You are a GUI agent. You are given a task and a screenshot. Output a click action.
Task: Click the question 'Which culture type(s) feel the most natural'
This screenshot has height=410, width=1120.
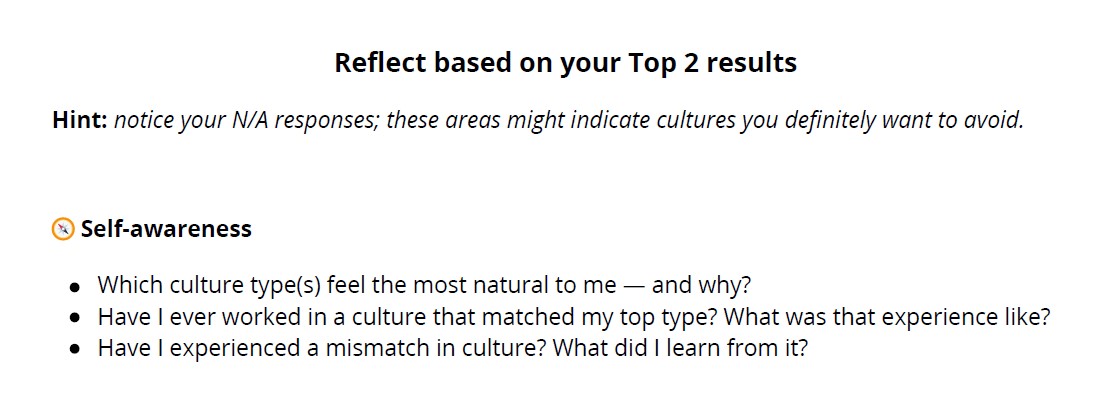tap(424, 286)
